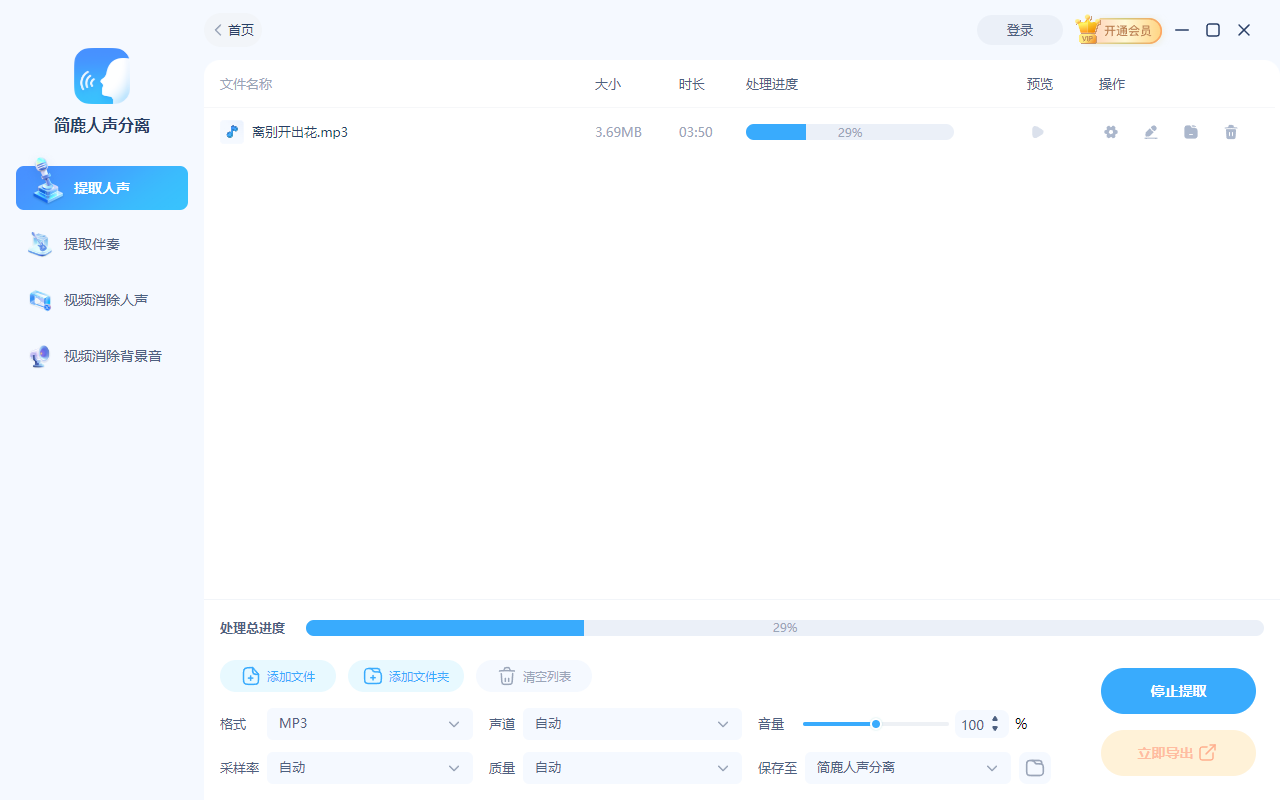Expand the 质量 quality dropdown
The width and height of the screenshot is (1280, 800).
[x=632, y=767]
